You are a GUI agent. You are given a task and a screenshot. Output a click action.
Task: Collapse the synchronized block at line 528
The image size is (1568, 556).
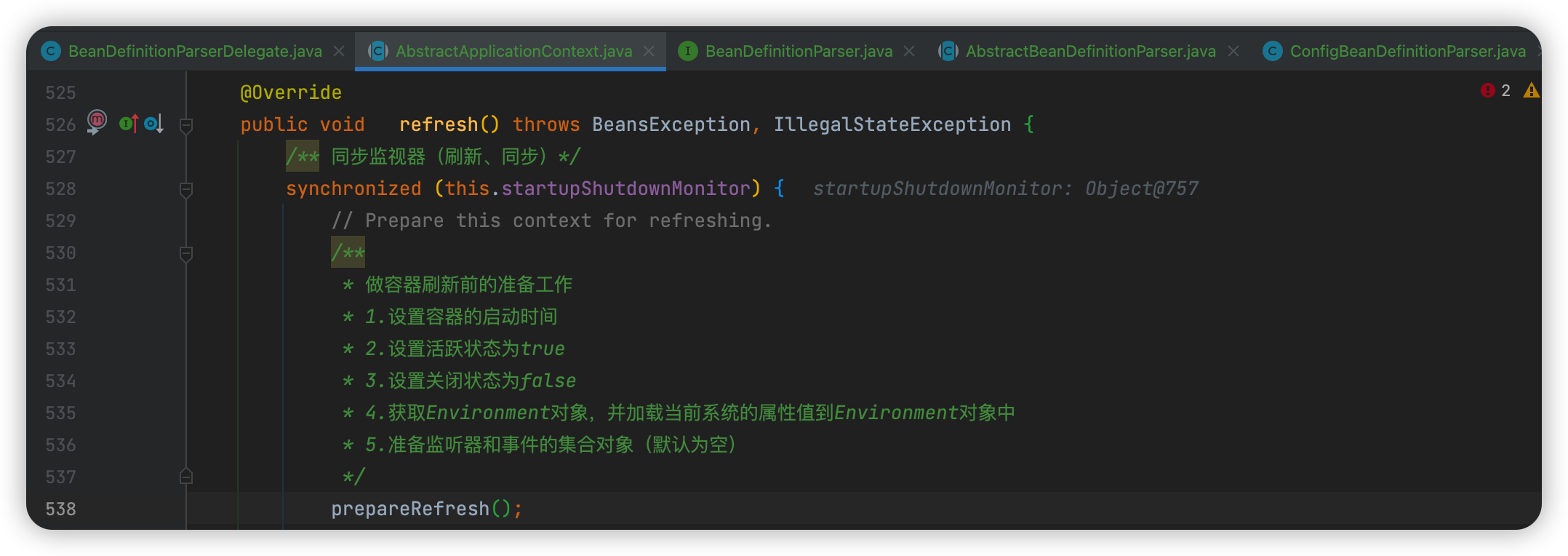pos(186,189)
